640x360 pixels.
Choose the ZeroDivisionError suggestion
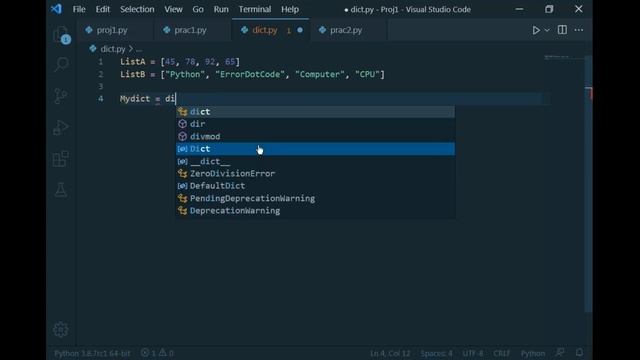point(315,173)
